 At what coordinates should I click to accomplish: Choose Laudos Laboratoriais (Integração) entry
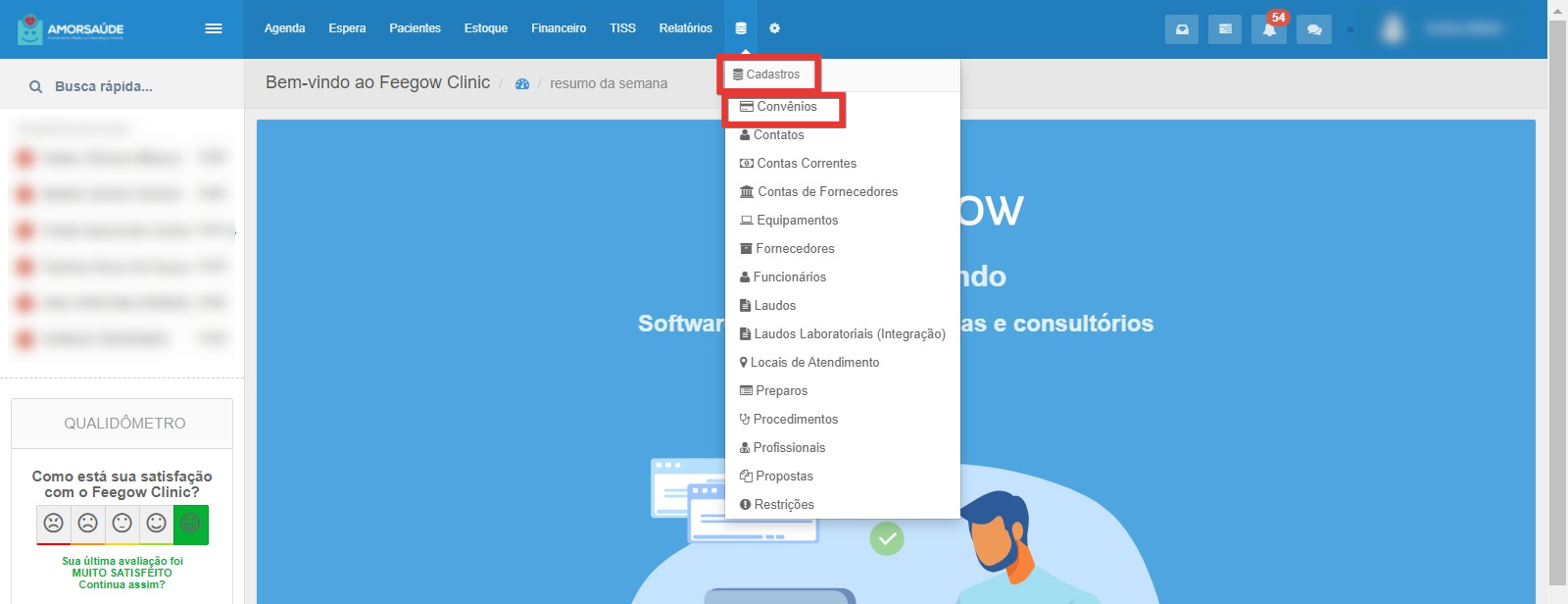pyautogui.click(x=843, y=334)
